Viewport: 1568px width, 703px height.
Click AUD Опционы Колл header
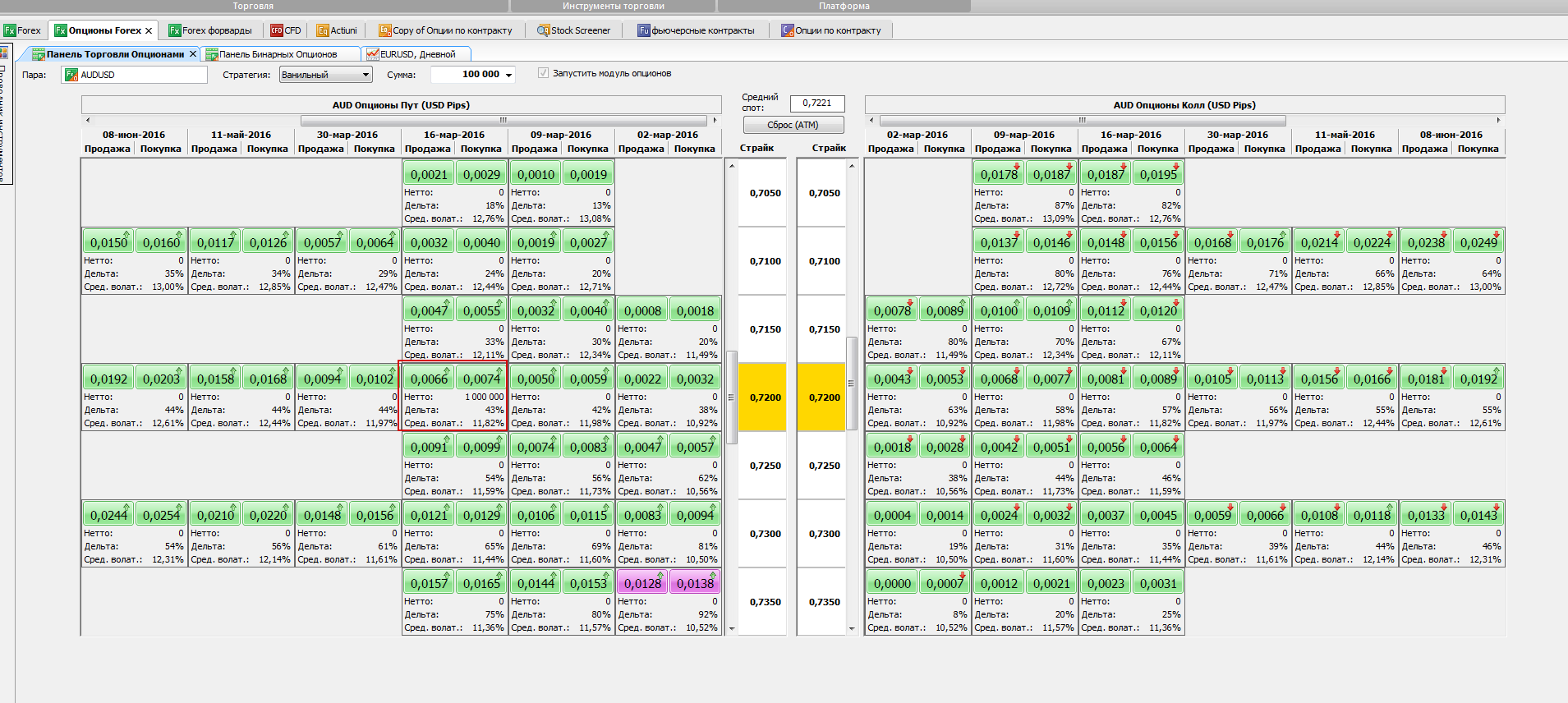(x=1184, y=105)
